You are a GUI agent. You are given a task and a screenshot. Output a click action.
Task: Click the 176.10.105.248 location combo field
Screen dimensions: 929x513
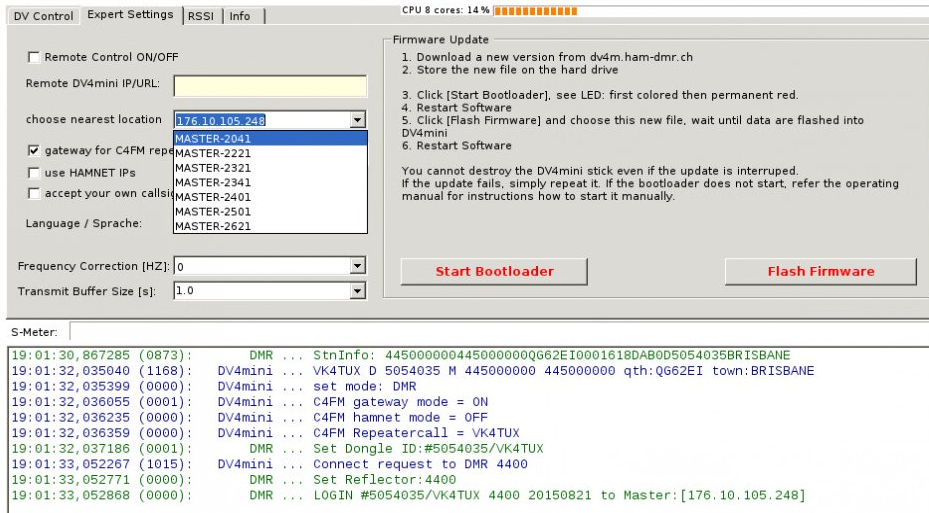[x=262, y=120]
